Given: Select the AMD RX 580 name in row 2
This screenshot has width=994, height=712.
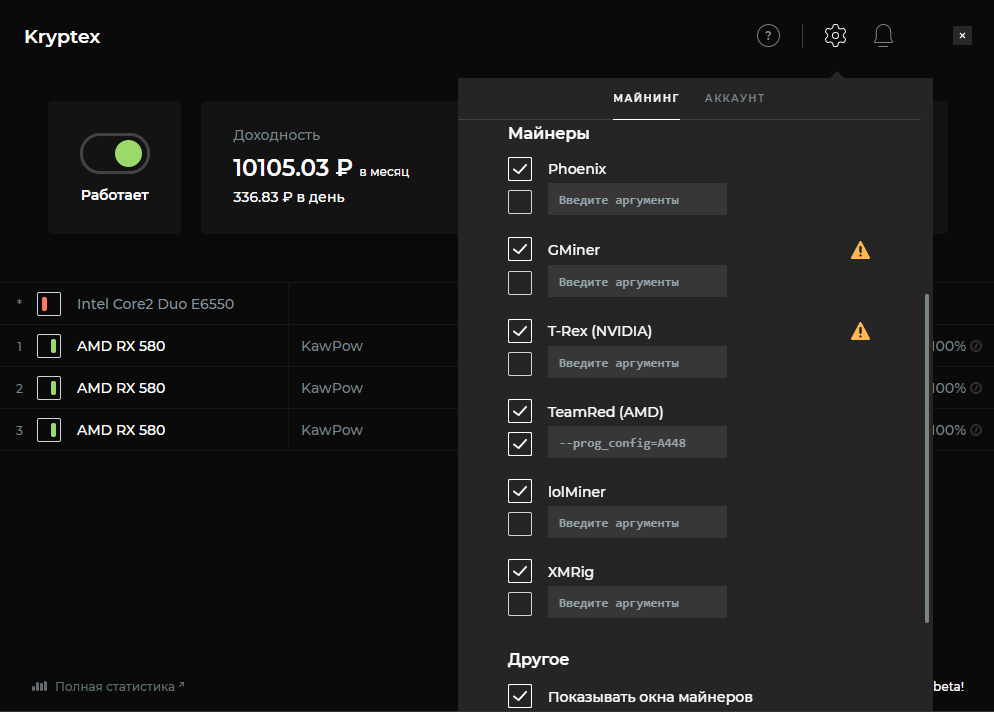Looking at the screenshot, I should coord(121,388).
